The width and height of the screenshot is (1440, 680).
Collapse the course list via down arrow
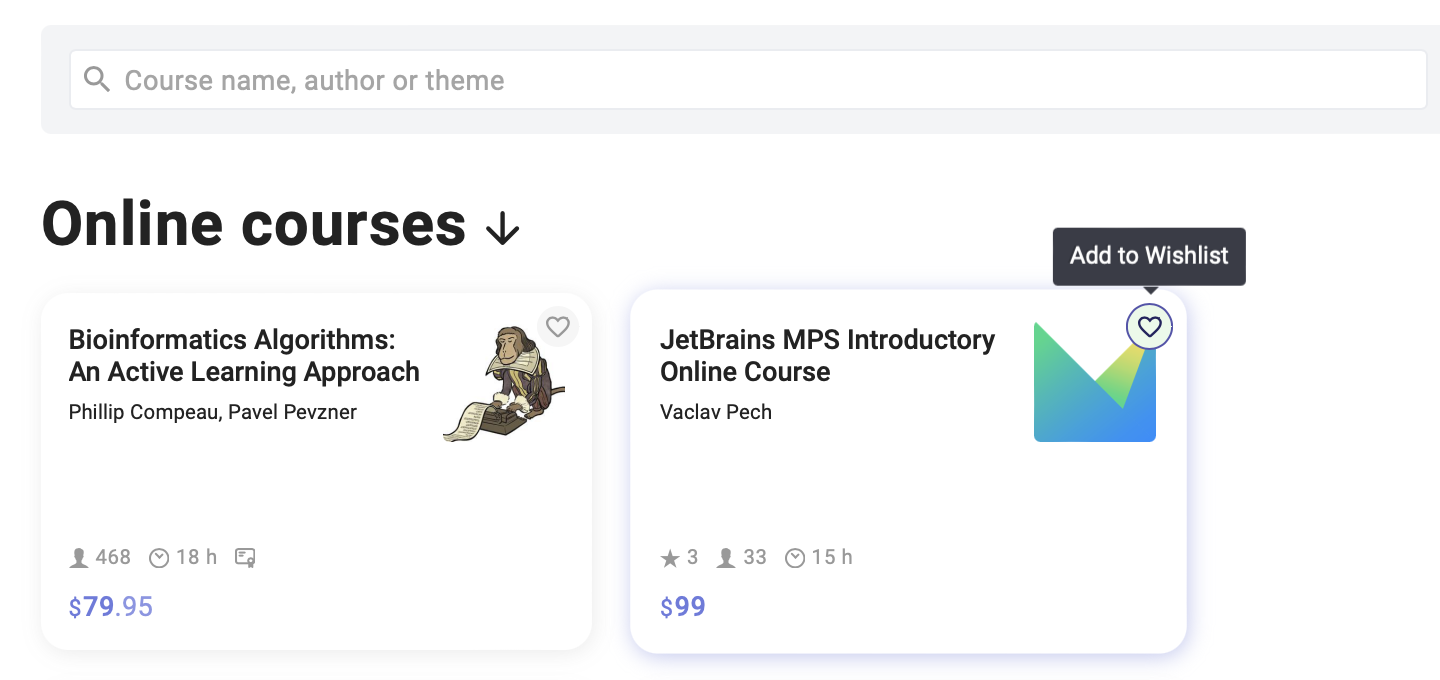[502, 228]
